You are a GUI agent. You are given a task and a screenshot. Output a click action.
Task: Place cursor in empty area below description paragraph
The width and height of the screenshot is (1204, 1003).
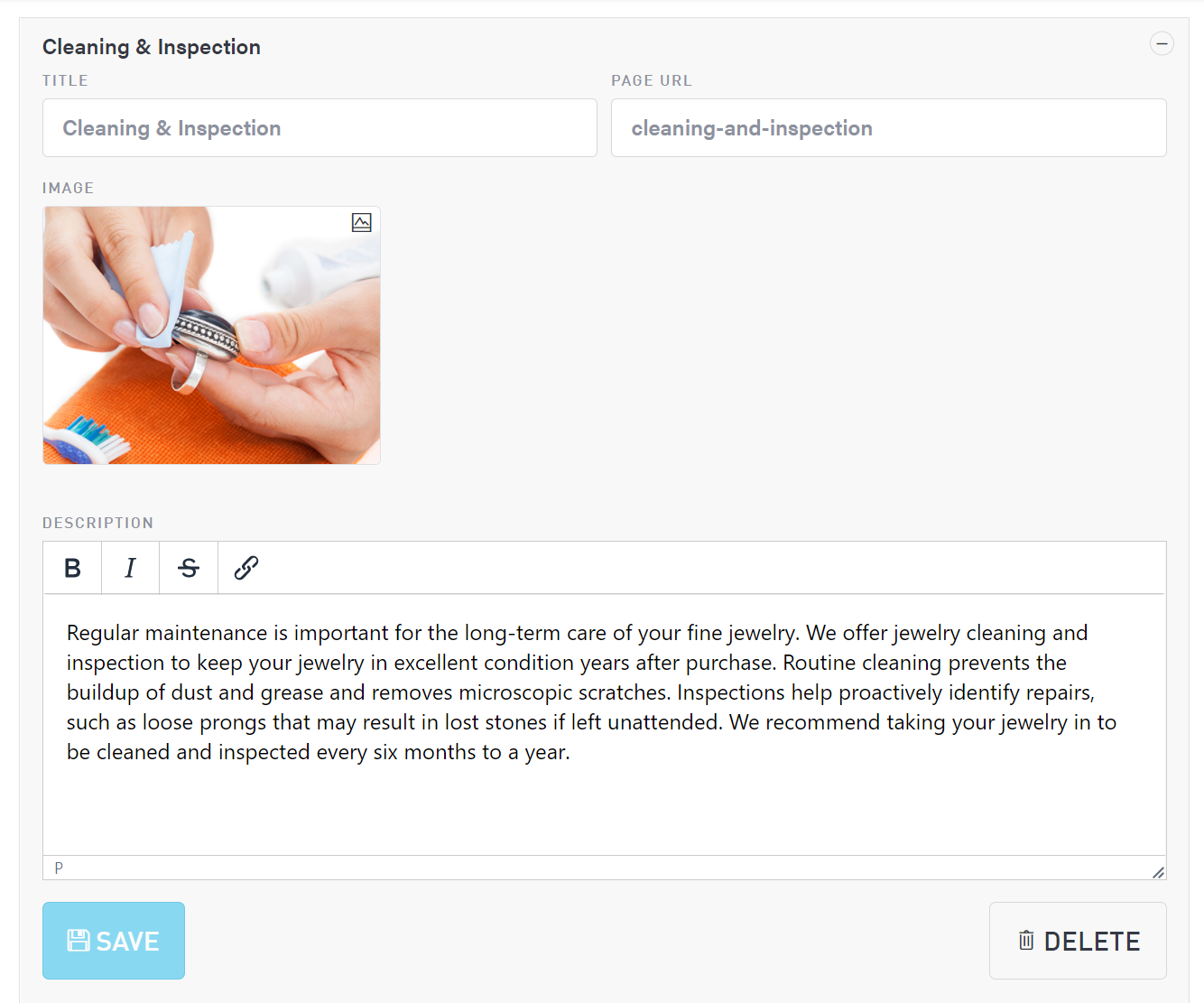604,808
